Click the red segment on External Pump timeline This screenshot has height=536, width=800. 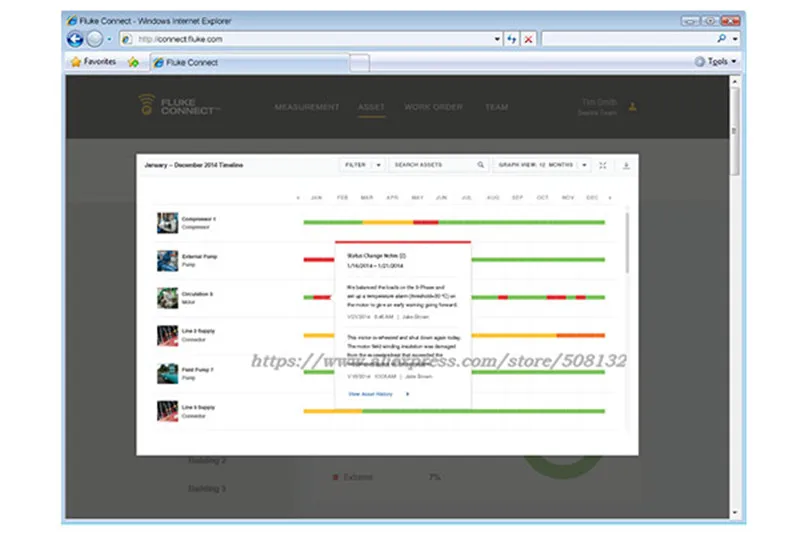[319, 260]
